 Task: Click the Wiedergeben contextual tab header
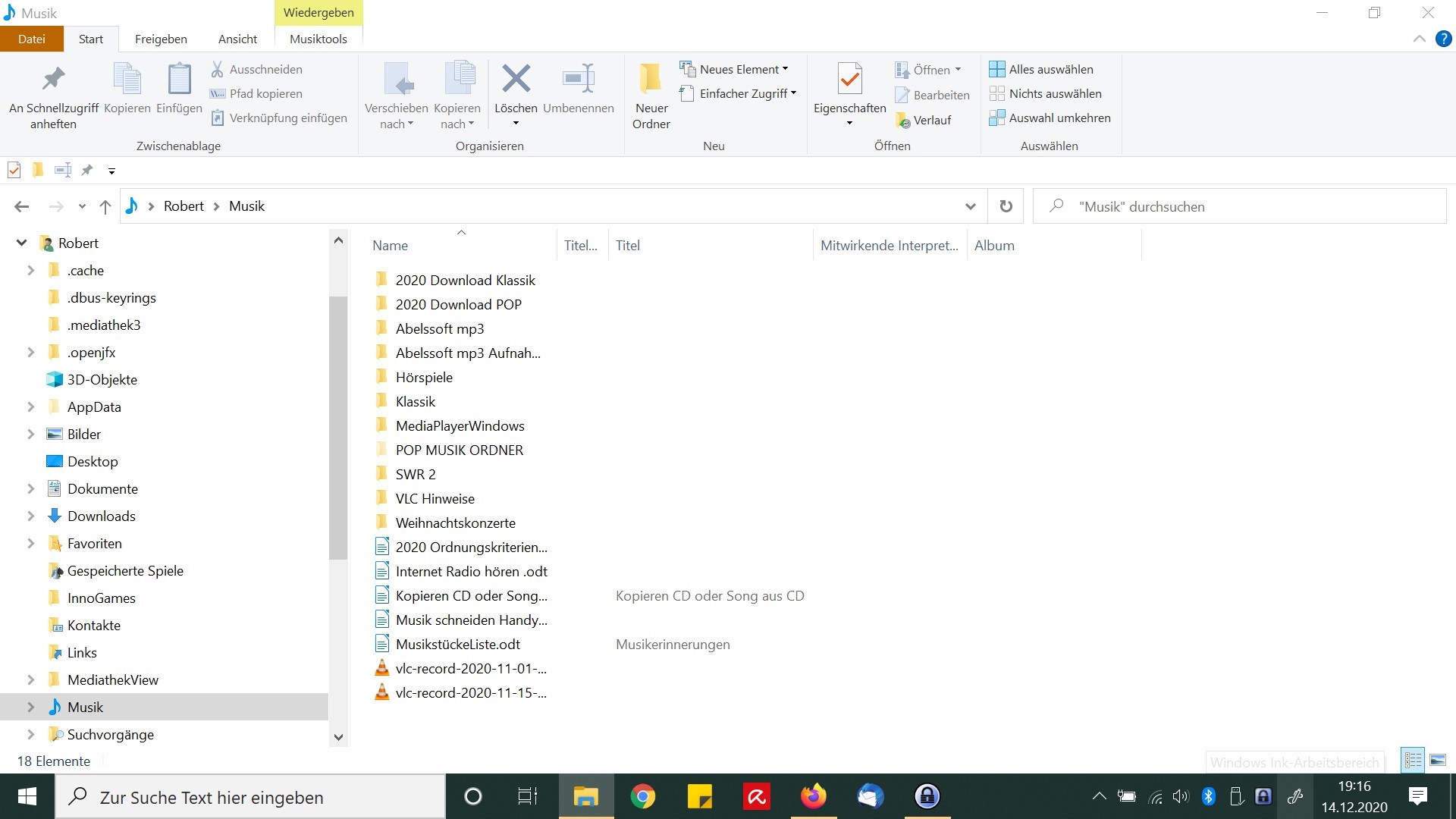pos(318,13)
